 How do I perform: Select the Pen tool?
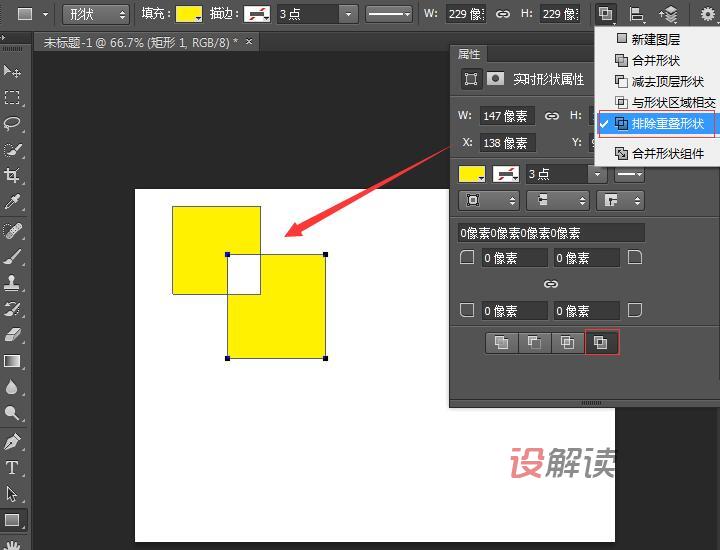[x=12, y=441]
